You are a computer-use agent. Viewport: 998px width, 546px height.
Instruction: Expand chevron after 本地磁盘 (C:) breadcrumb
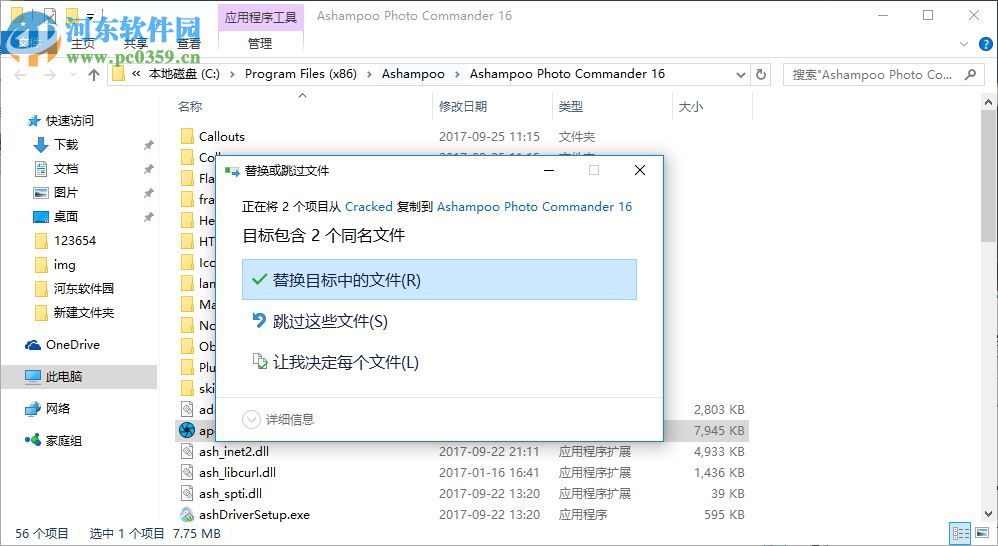click(232, 74)
